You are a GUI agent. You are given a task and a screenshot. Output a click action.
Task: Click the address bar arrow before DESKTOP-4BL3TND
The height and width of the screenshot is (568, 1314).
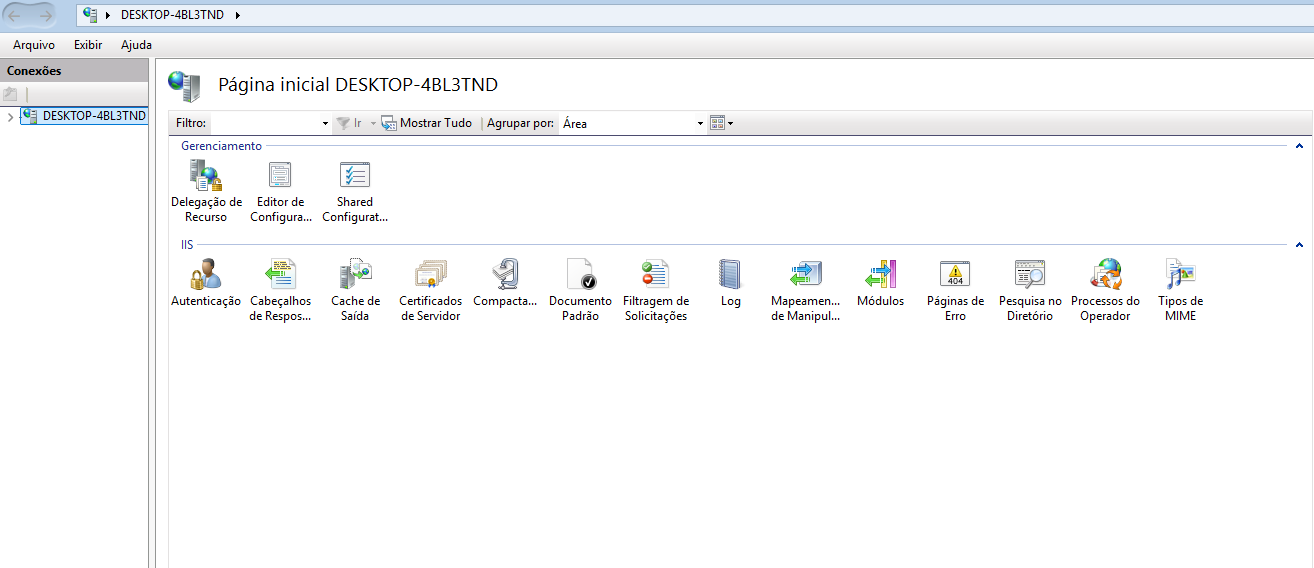(108, 16)
